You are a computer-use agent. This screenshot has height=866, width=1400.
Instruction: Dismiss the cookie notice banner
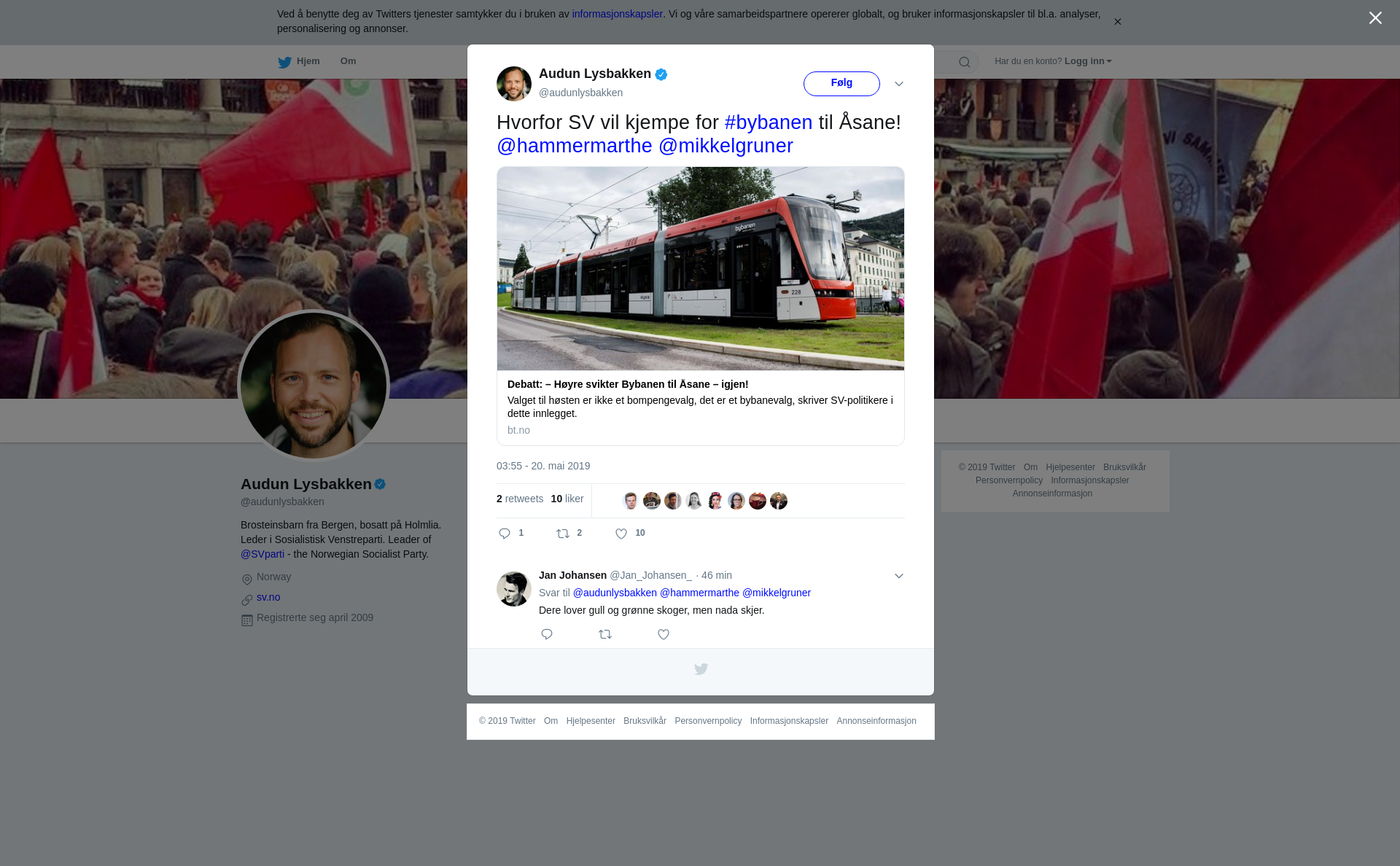pyautogui.click(x=1117, y=22)
